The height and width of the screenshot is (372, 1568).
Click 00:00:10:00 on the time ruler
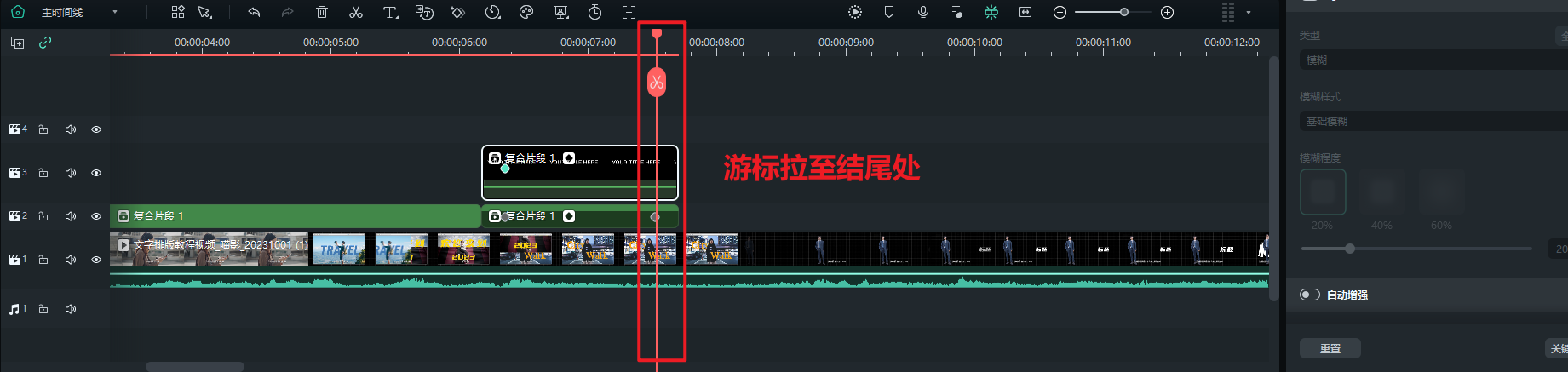tap(974, 42)
